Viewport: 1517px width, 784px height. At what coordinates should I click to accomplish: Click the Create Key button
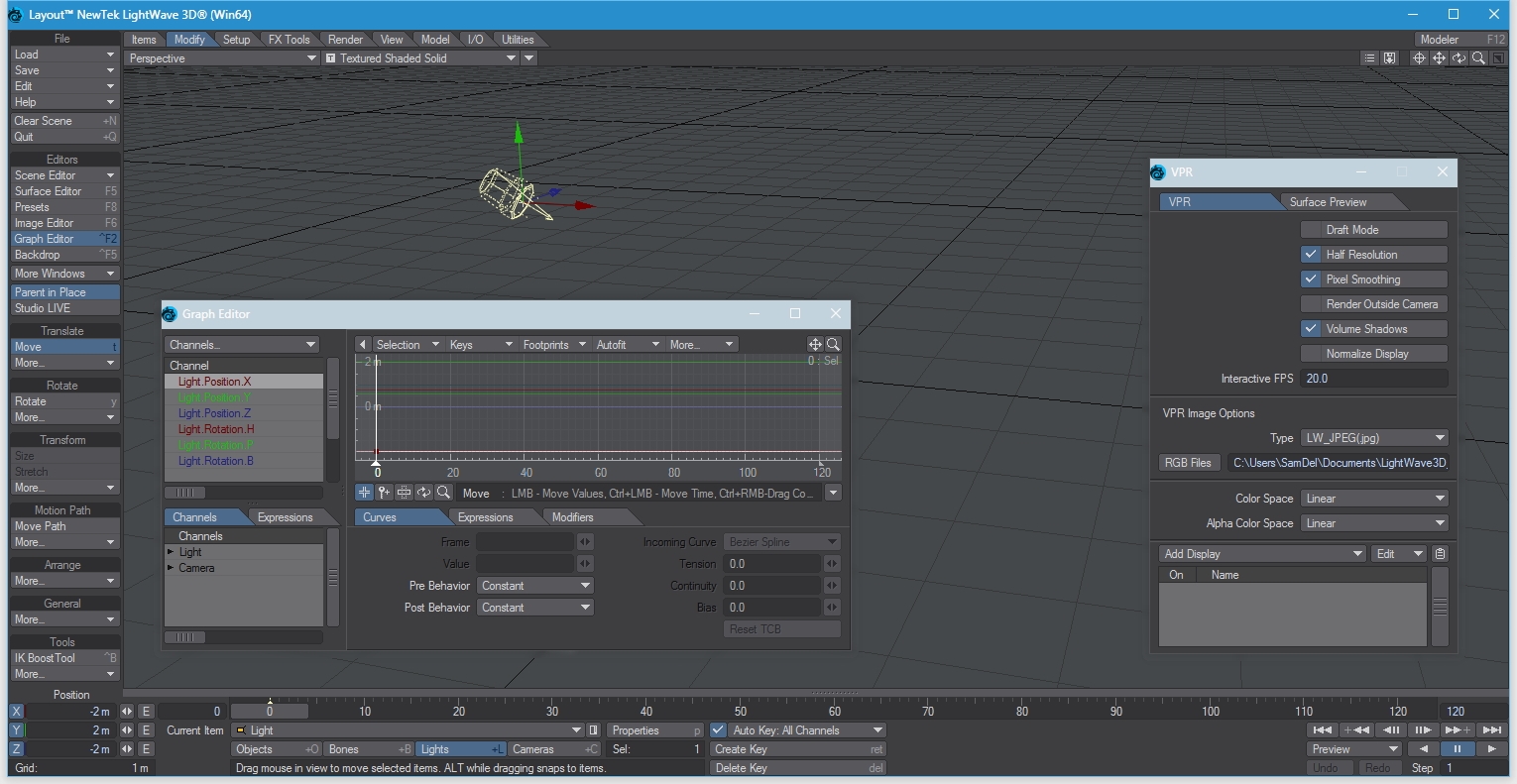pos(798,749)
